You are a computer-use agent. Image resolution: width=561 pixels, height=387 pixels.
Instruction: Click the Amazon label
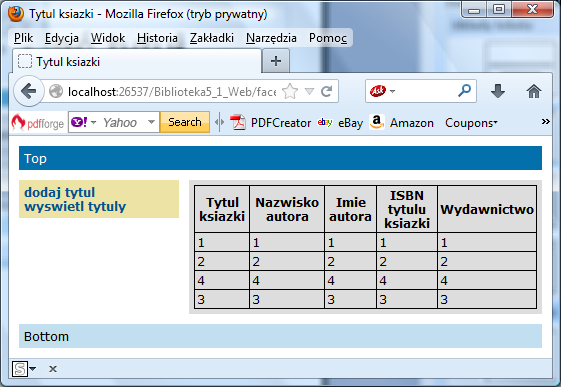(412, 123)
